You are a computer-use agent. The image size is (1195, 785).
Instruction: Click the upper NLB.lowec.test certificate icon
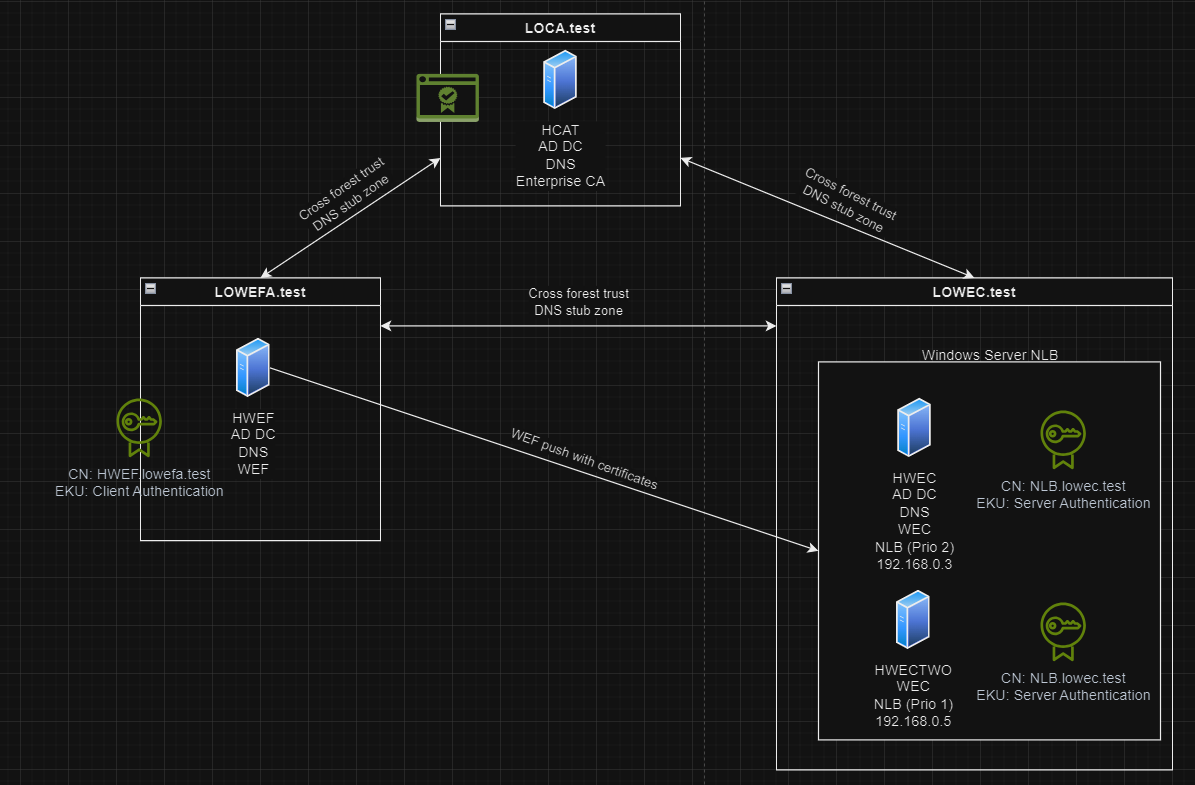1062,439
